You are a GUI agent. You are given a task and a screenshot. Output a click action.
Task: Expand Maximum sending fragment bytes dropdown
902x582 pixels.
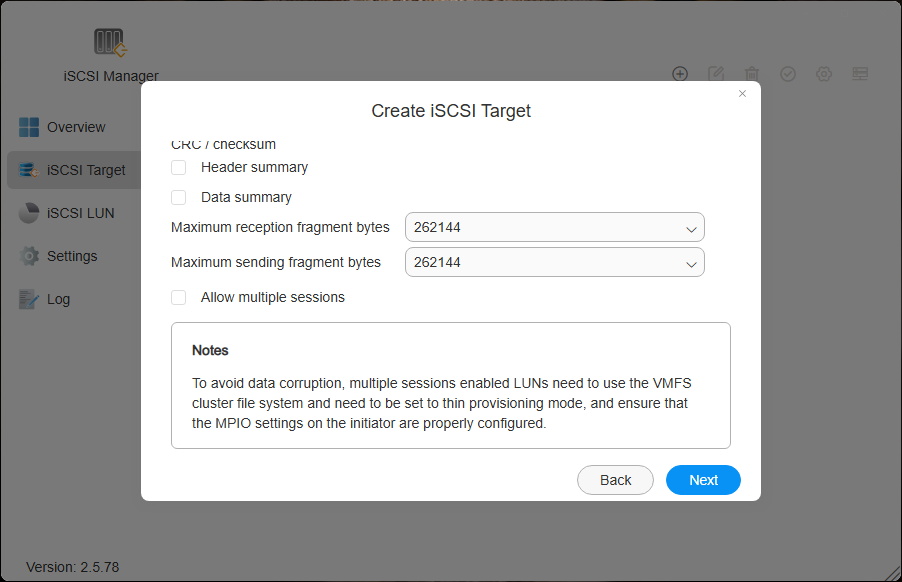(x=554, y=263)
